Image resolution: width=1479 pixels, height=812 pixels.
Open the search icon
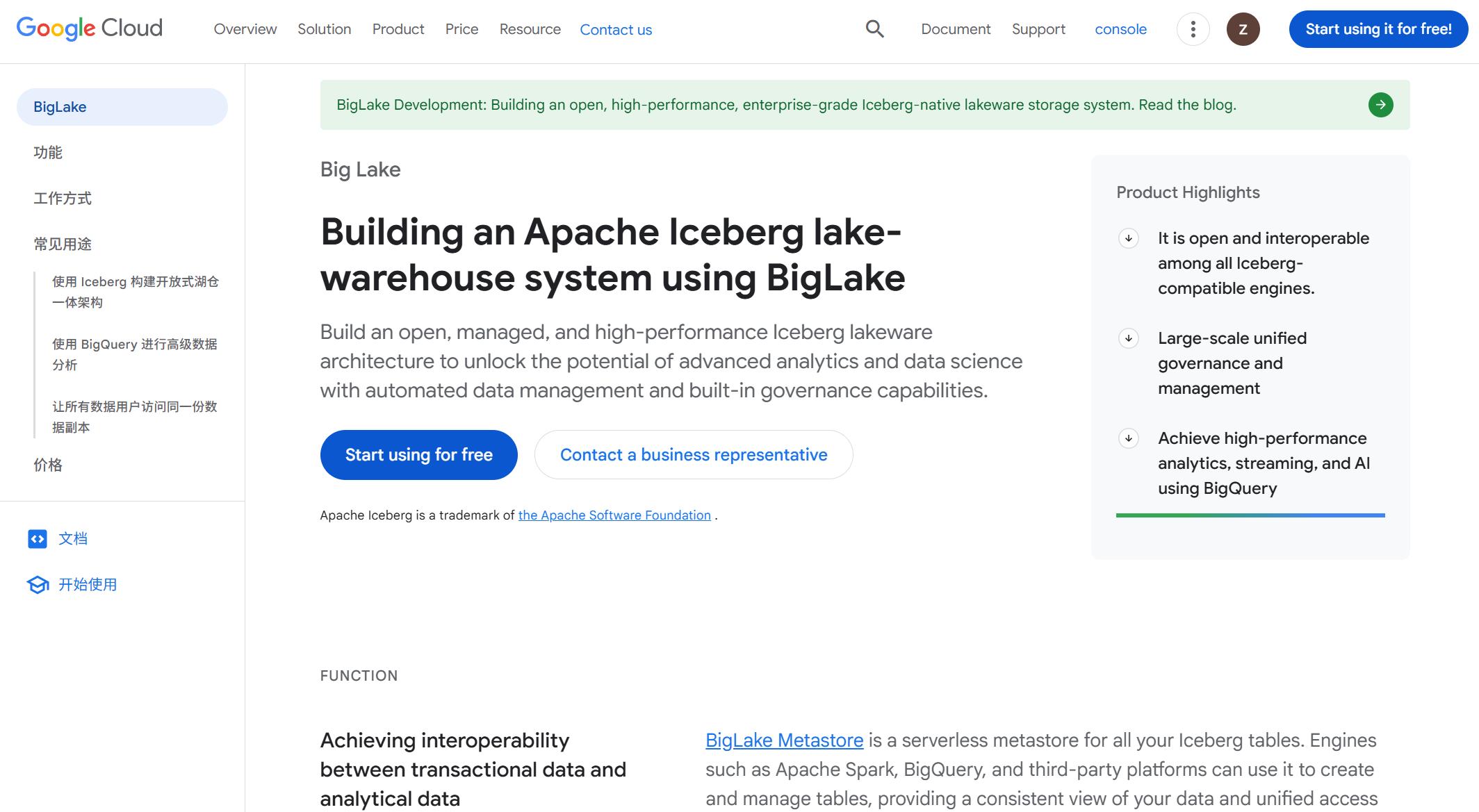click(874, 29)
